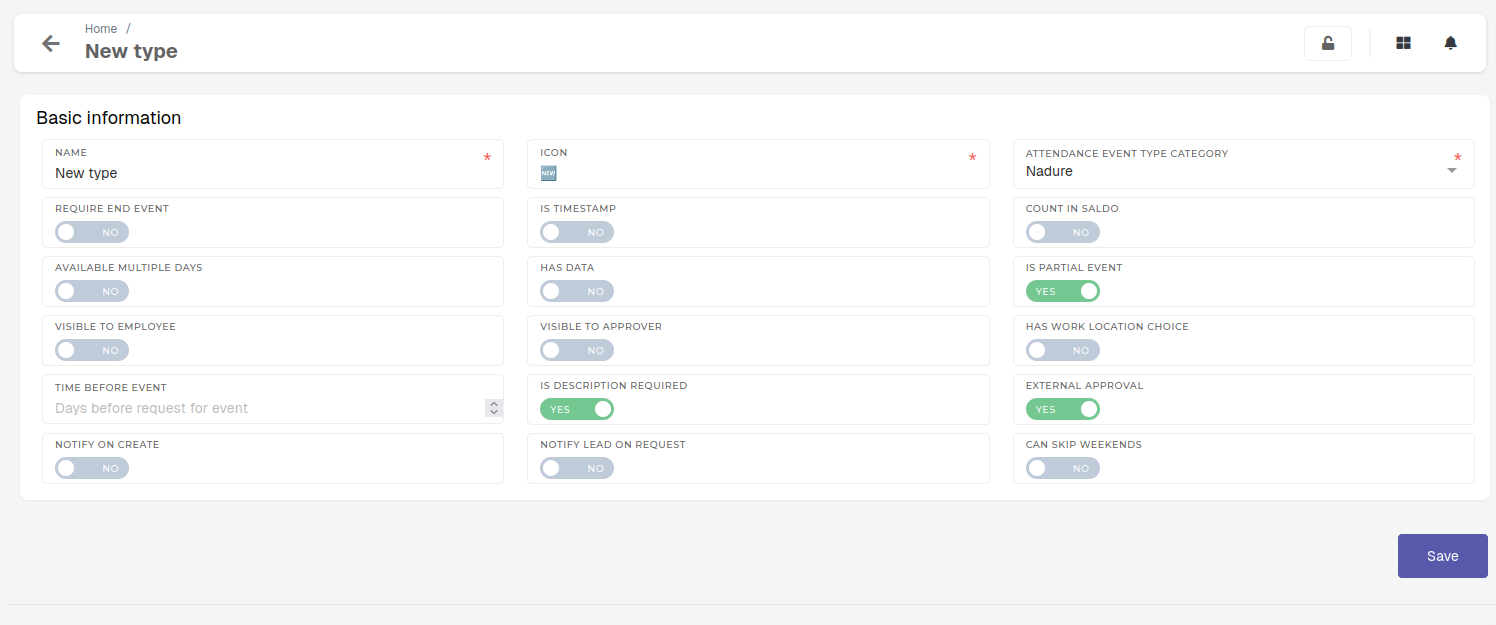Screen dimensions: 1496x625
Task: Enable Visible To Employee switch
Action: (x=92, y=350)
